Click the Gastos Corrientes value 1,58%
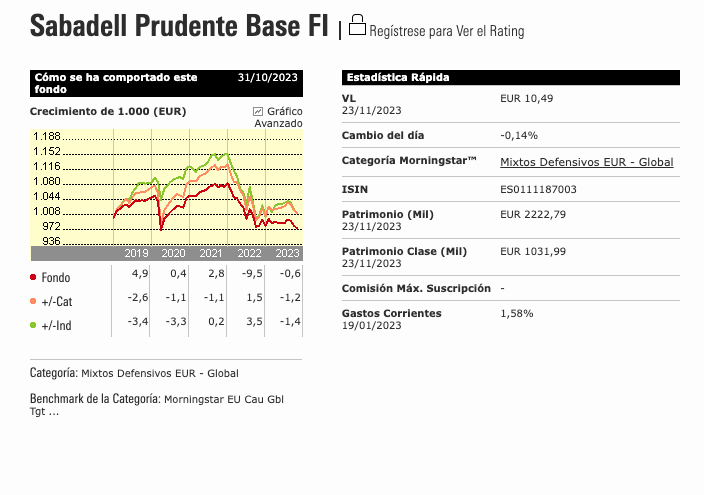This screenshot has height=495, width=704. pyautogui.click(x=517, y=313)
